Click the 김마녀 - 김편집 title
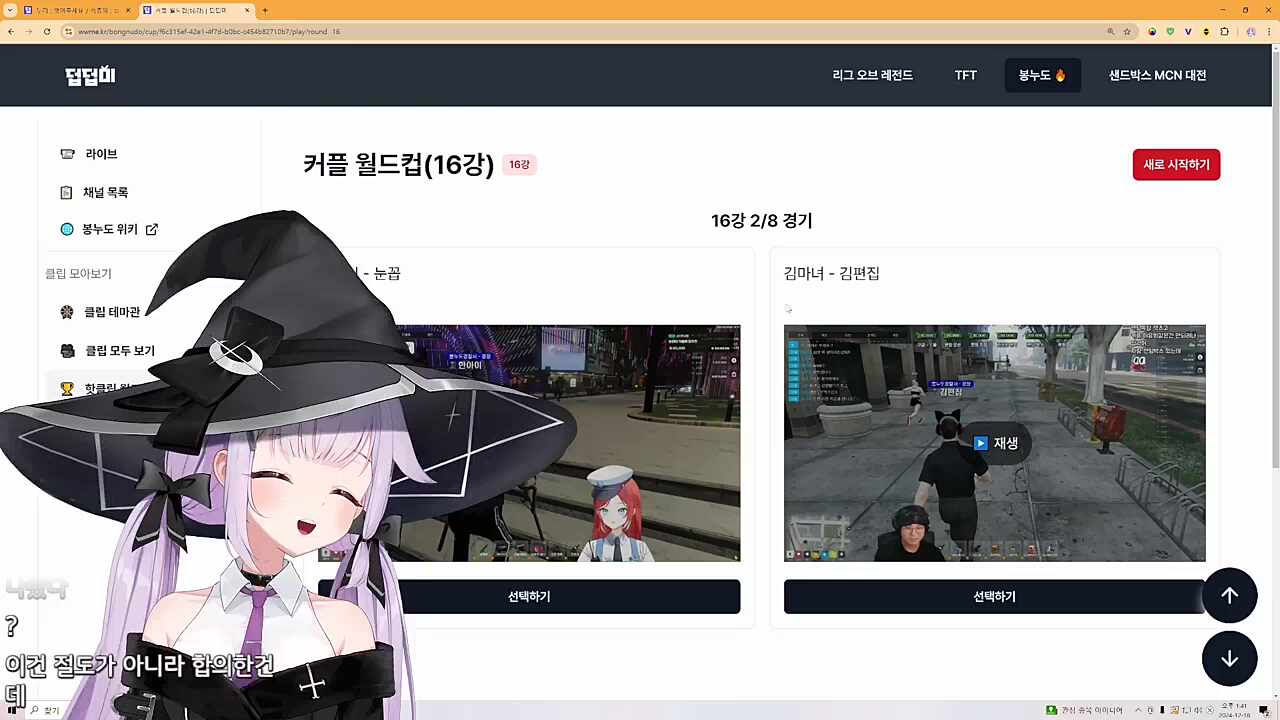The image size is (1280, 720). pos(832,273)
